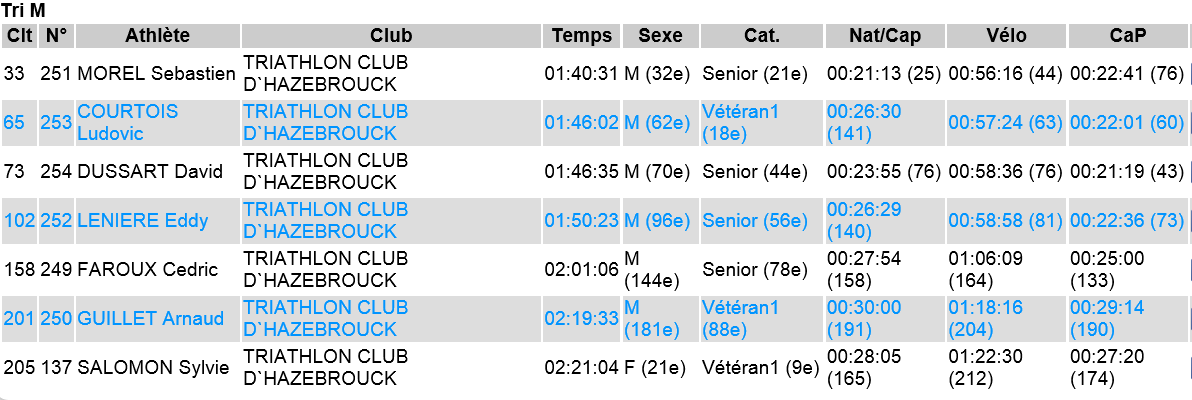The width and height of the screenshot is (1192, 400).
Task: Click the N° column header
Action: [56, 36]
